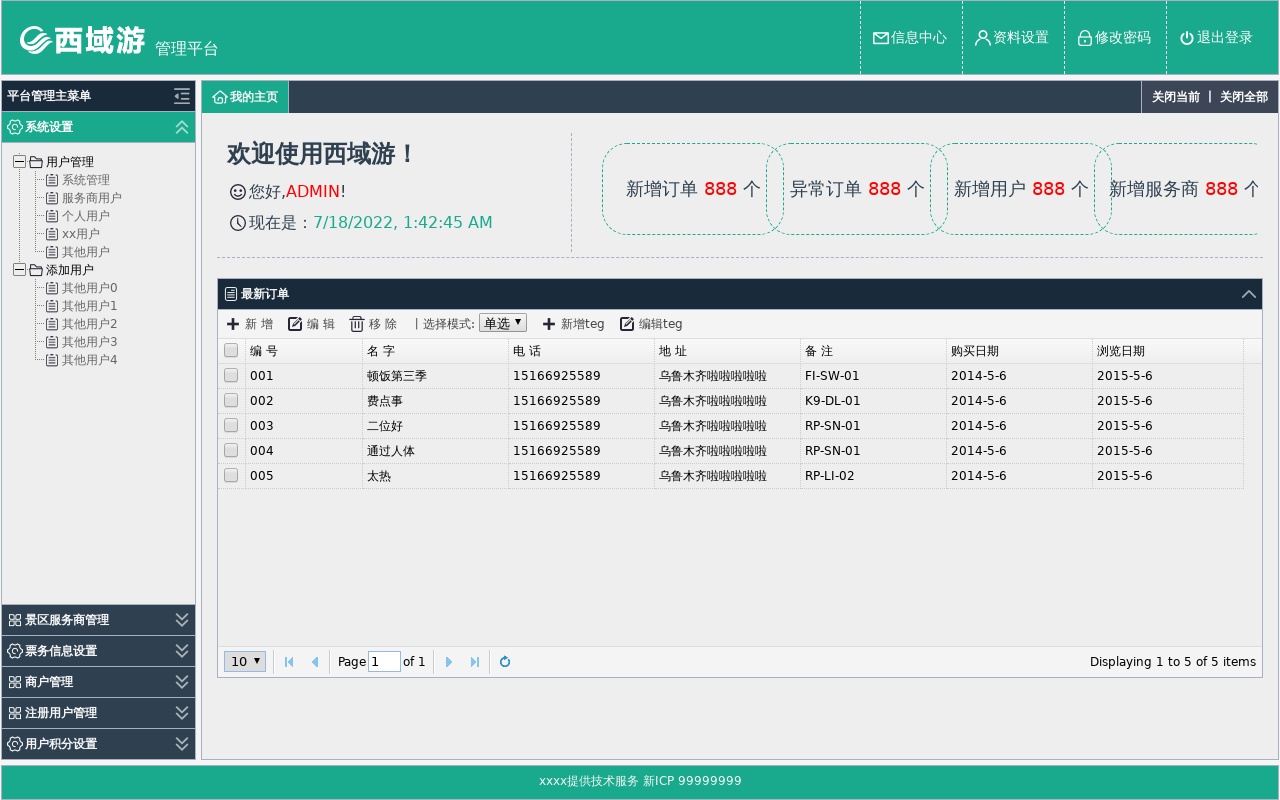The height and width of the screenshot is (800, 1280).
Task: Check the row 001 checkbox
Action: tap(231, 375)
